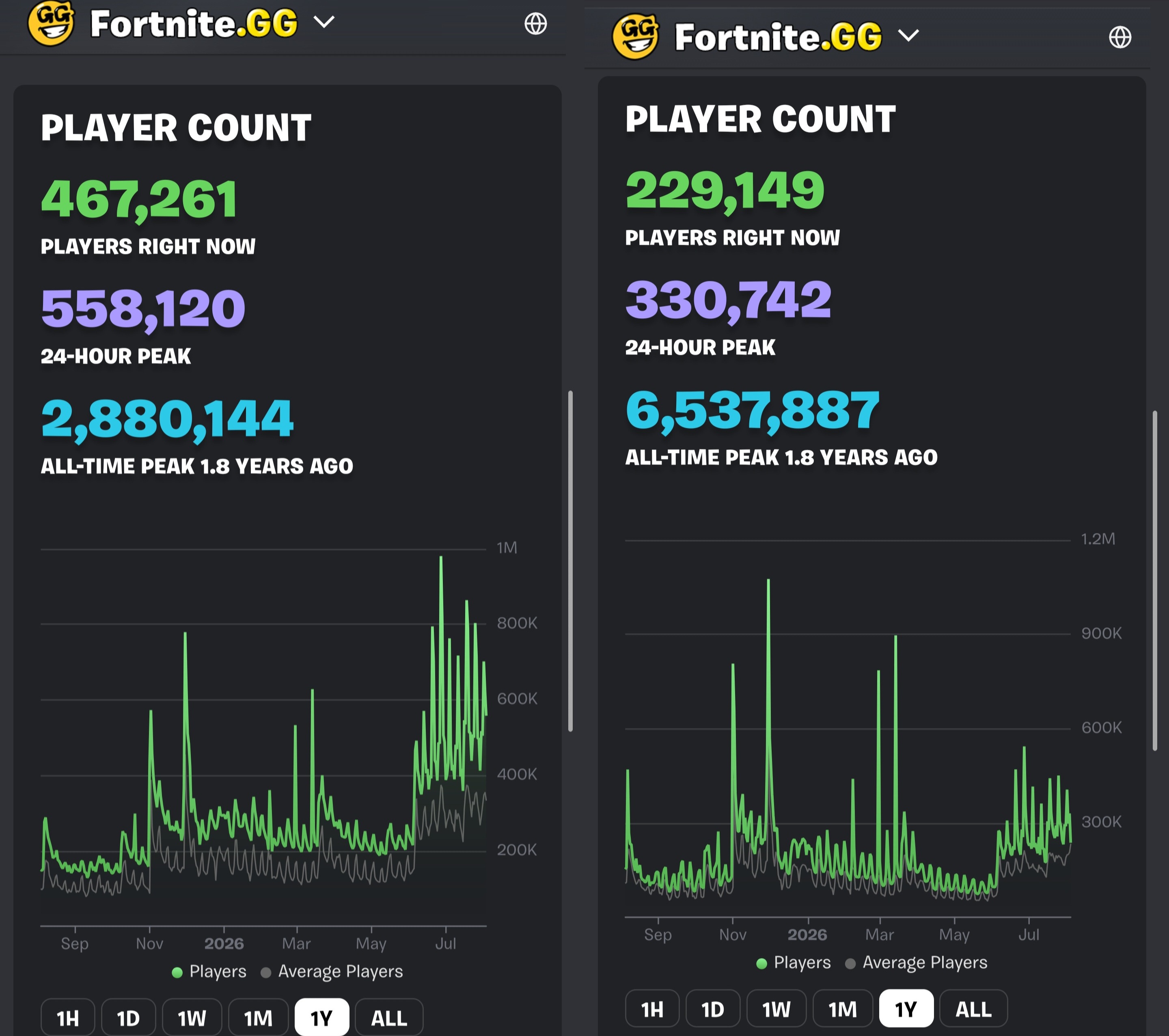Expand the Fortnite.GG chevron menu above 229,149 panel
The width and height of the screenshot is (1169, 1036).
point(908,35)
